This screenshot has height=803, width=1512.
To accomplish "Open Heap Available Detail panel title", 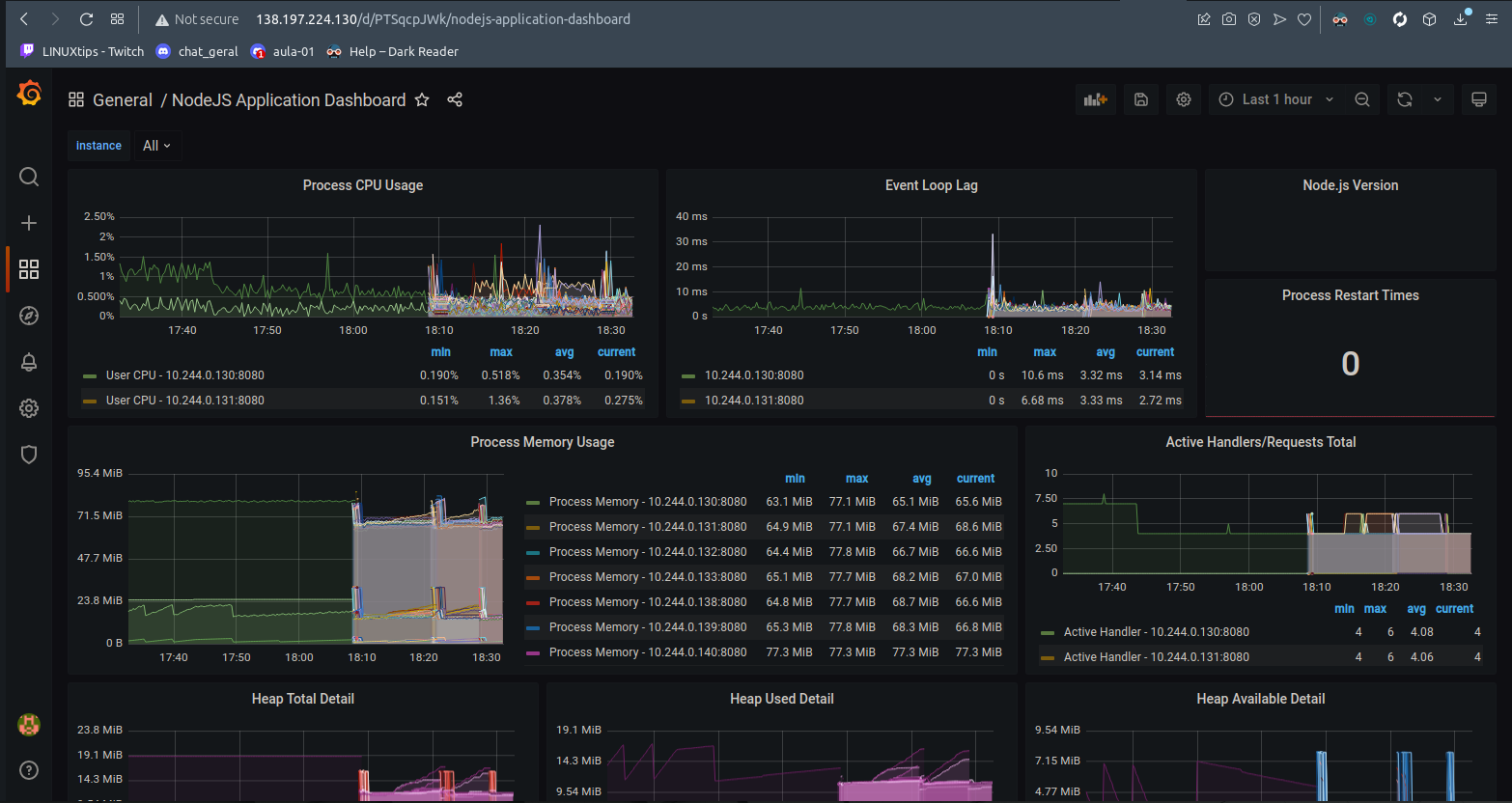I will [1261, 699].
